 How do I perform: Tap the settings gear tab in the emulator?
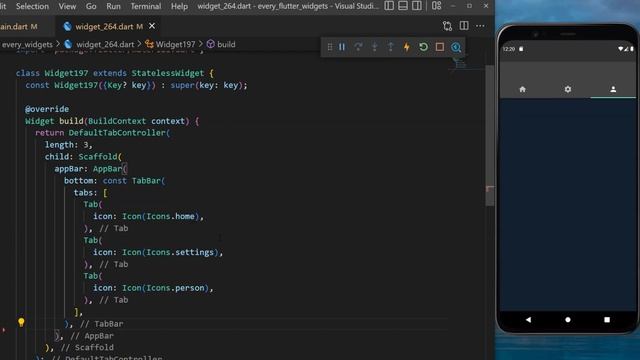(x=568, y=89)
